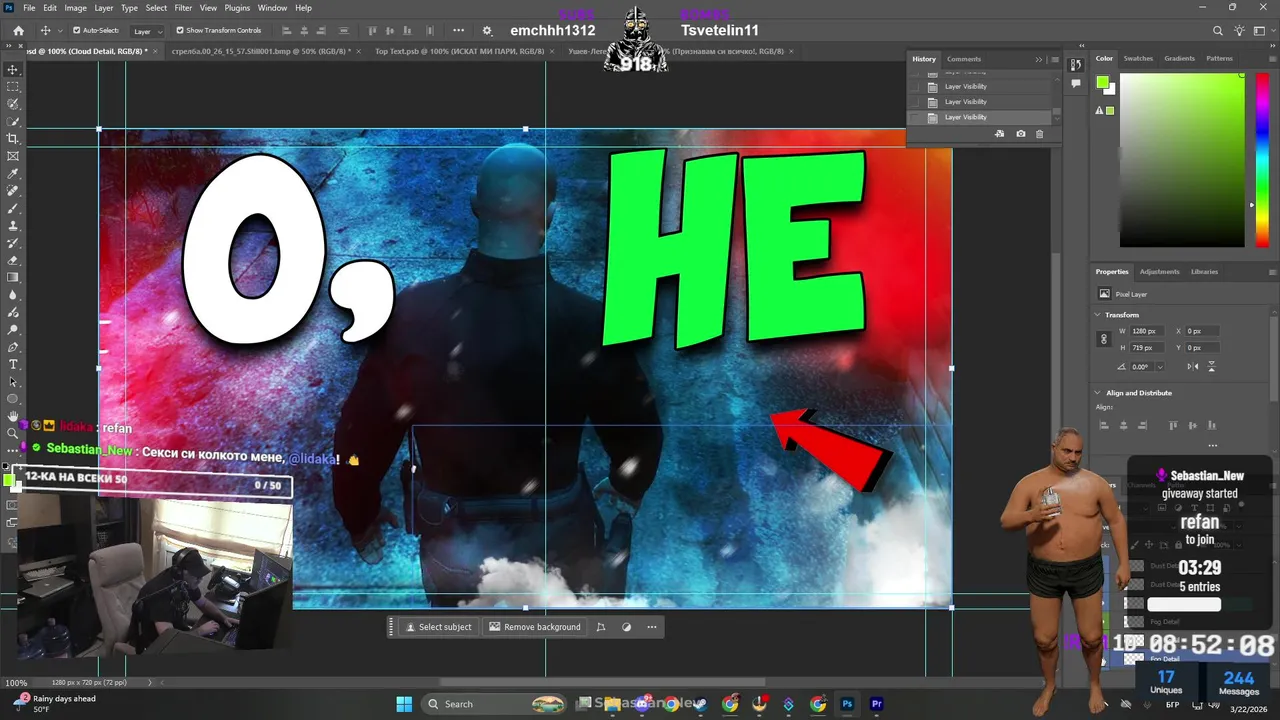The width and height of the screenshot is (1280, 720).
Task: Switch to the Adjustments tab
Action: [1160, 271]
